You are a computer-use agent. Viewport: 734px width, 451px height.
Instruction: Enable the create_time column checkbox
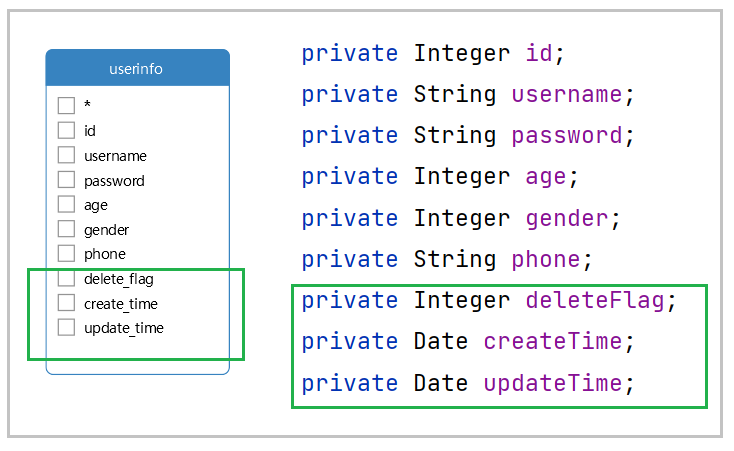point(66,303)
